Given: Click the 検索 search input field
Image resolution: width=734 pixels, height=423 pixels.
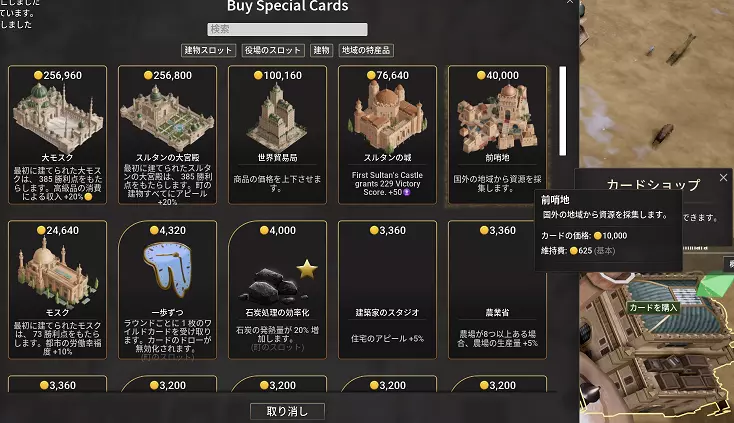Looking at the screenshot, I should tap(287, 29).
